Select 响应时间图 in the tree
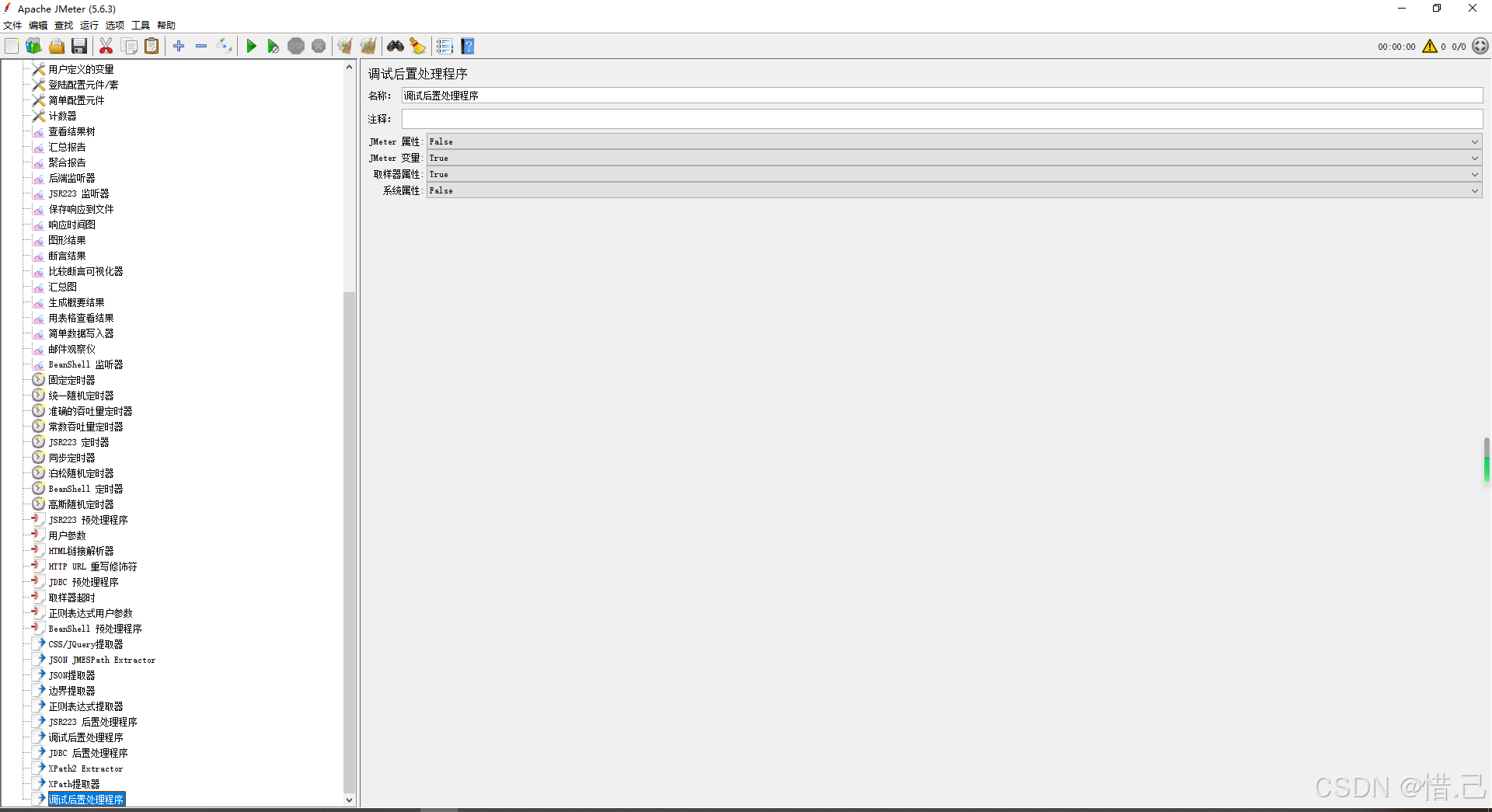The height and width of the screenshot is (812, 1492). tap(71, 225)
